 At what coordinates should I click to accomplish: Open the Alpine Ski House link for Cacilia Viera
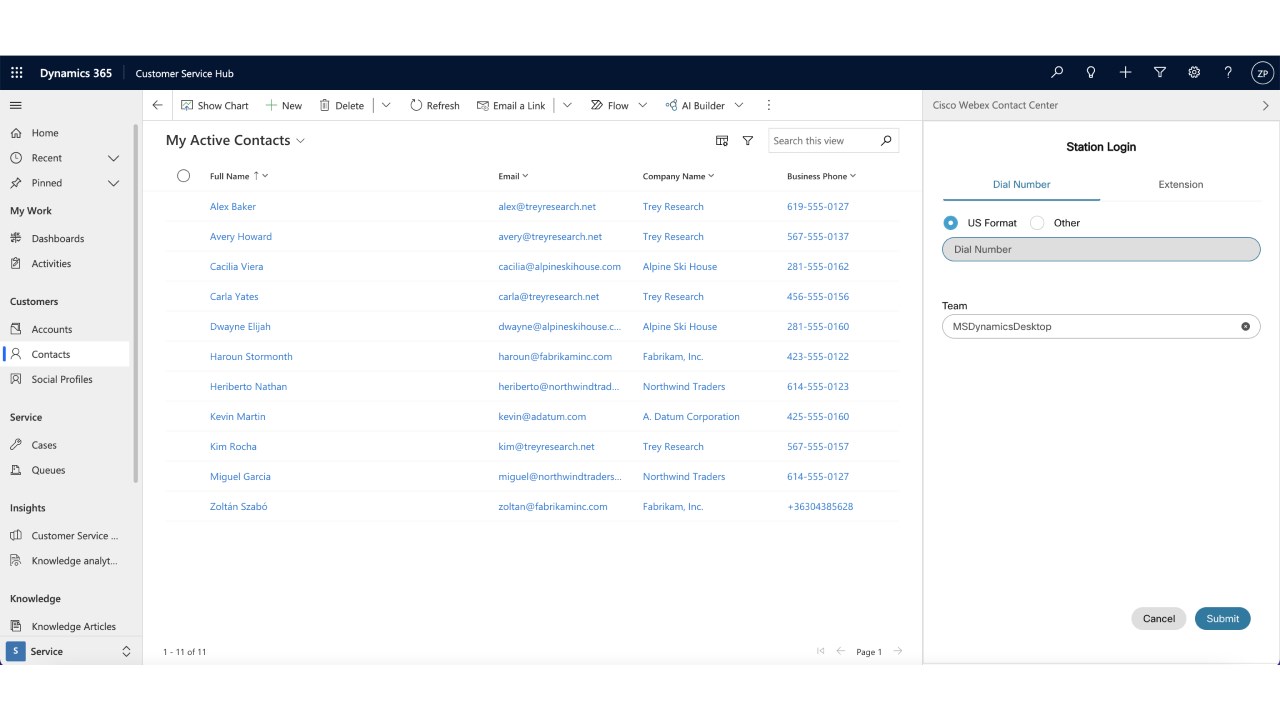tap(680, 267)
